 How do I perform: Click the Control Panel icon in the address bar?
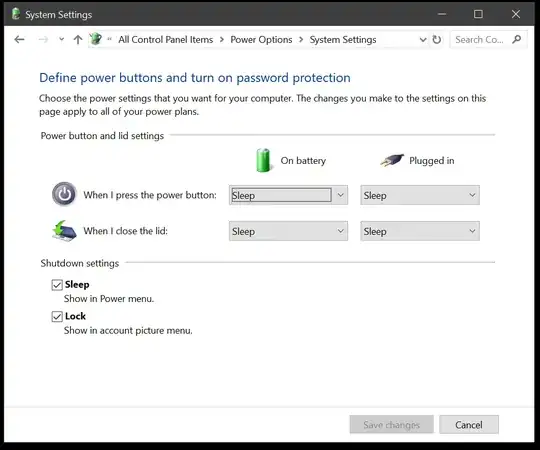[96, 39]
